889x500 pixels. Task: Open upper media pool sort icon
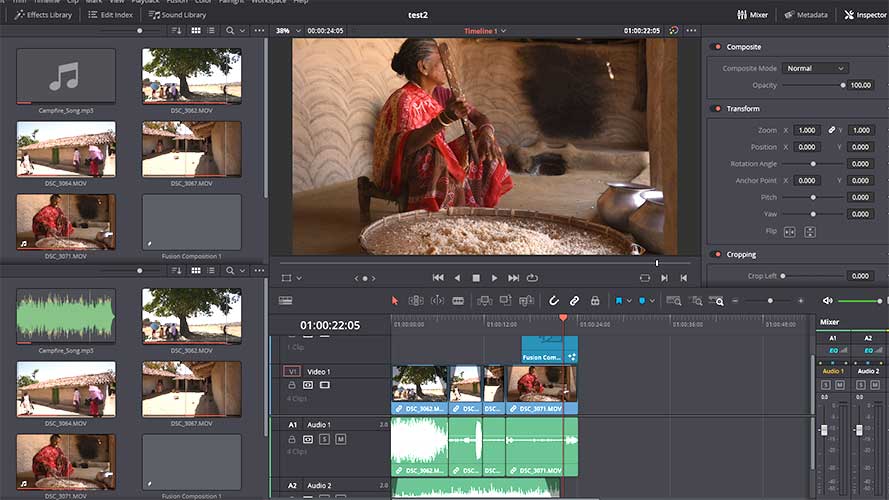click(176, 31)
